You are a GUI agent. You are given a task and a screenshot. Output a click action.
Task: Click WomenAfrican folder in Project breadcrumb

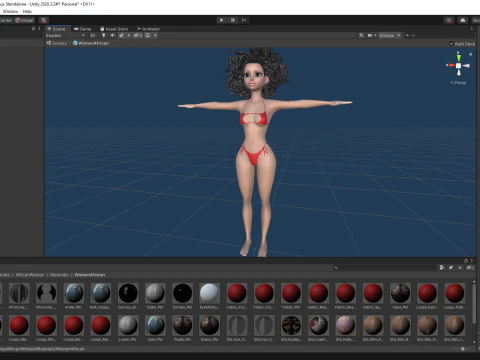[90, 275]
